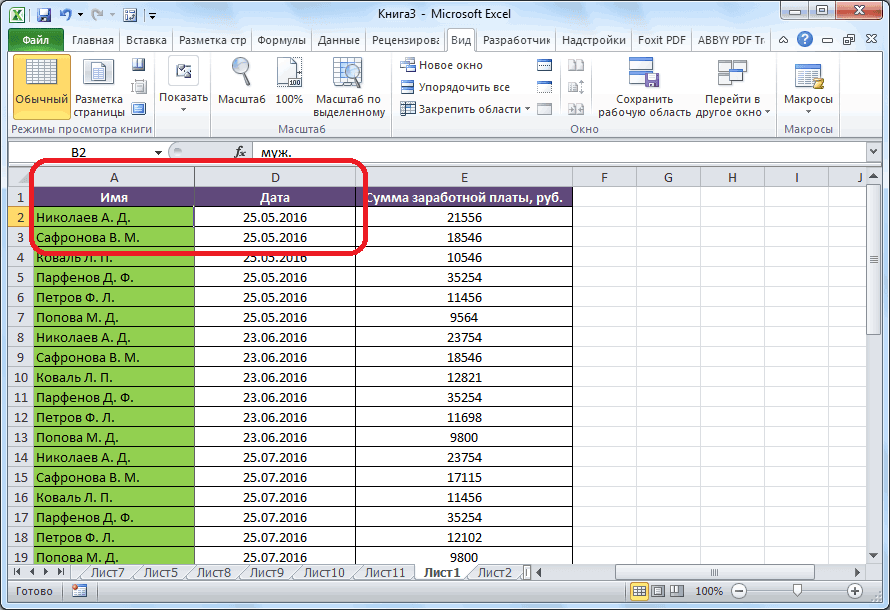Click the Name Box showing B2
Image resolution: width=890 pixels, height=610 pixels.
(x=80, y=152)
